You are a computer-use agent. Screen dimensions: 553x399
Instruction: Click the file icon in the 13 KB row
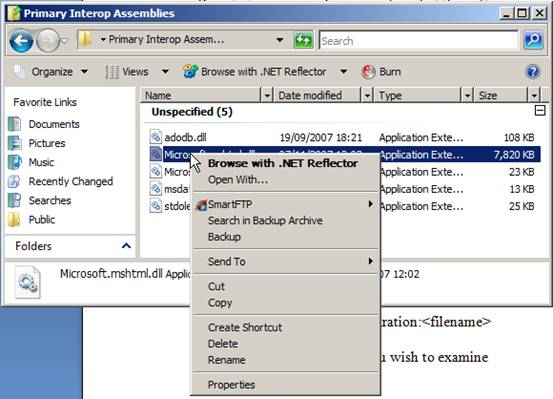click(155, 188)
